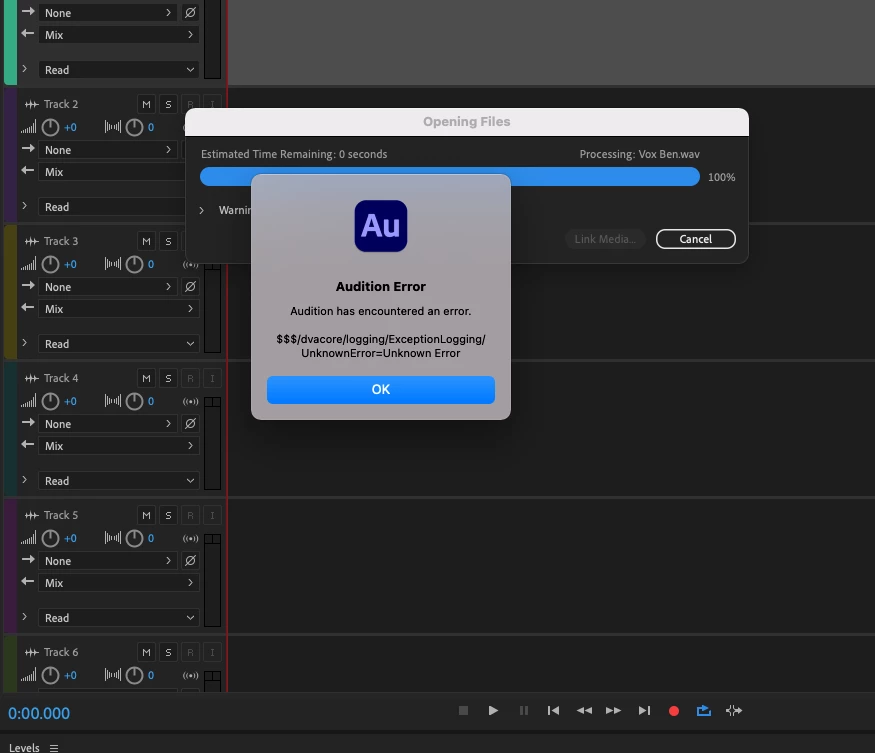
Task: Toggle Monitor Input on Track 4
Action: click(x=212, y=378)
